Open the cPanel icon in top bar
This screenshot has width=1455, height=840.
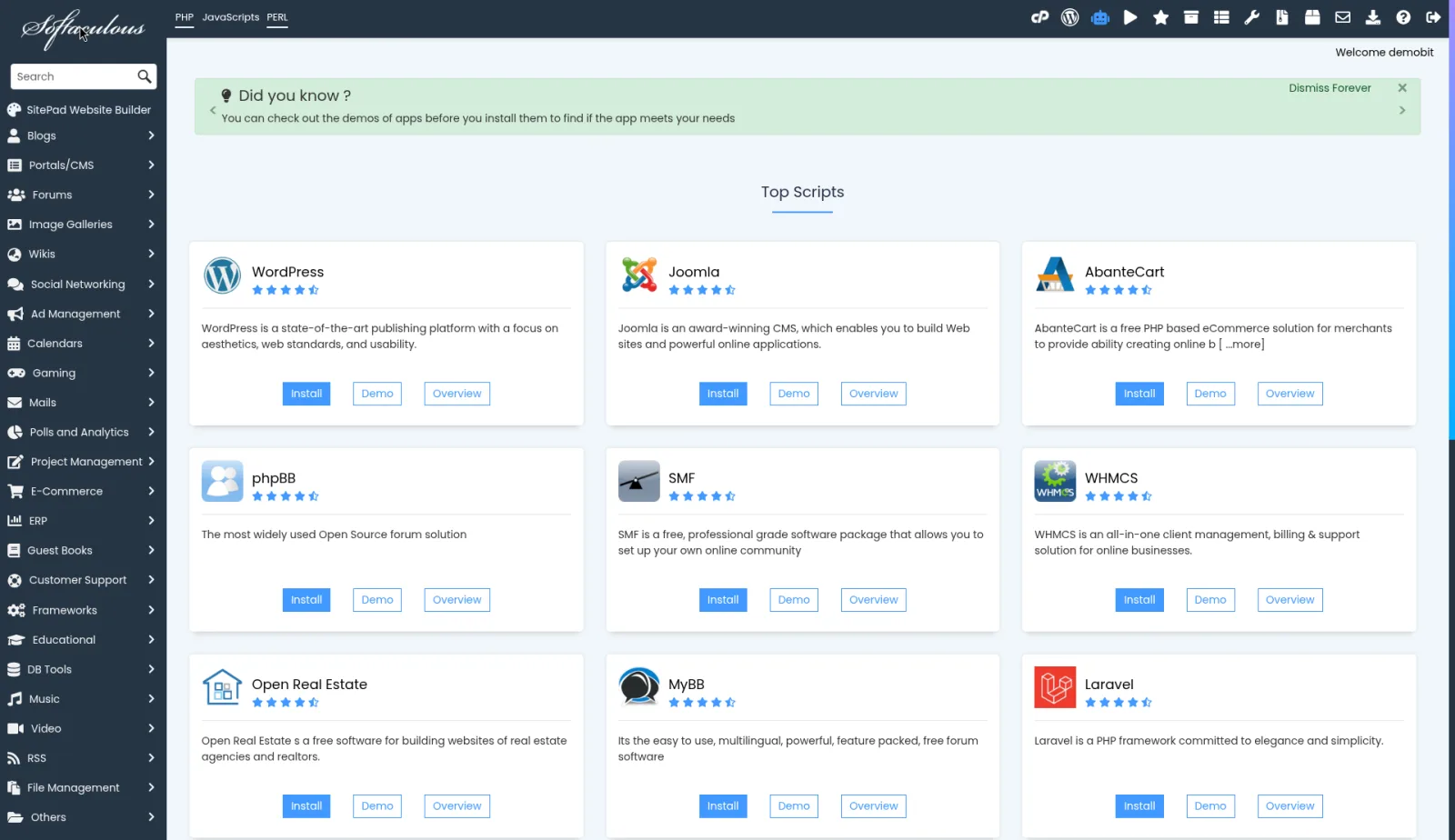tap(1039, 17)
